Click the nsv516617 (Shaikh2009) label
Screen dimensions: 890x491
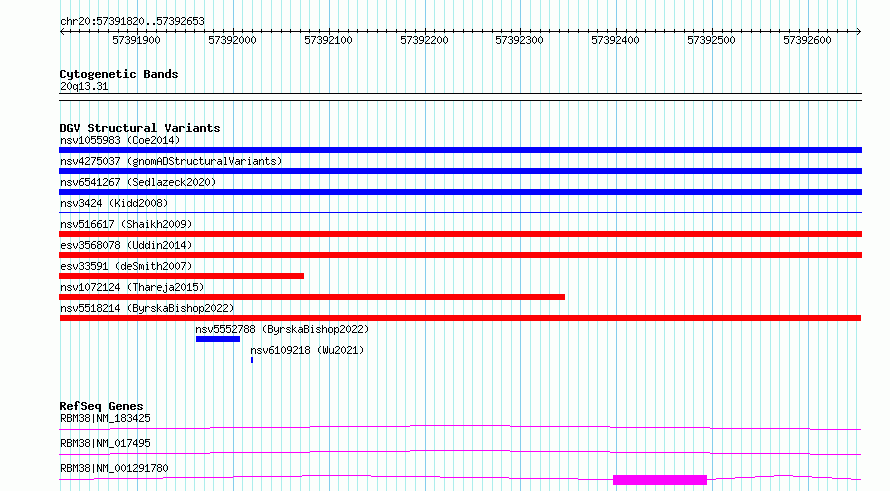point(126,224)
